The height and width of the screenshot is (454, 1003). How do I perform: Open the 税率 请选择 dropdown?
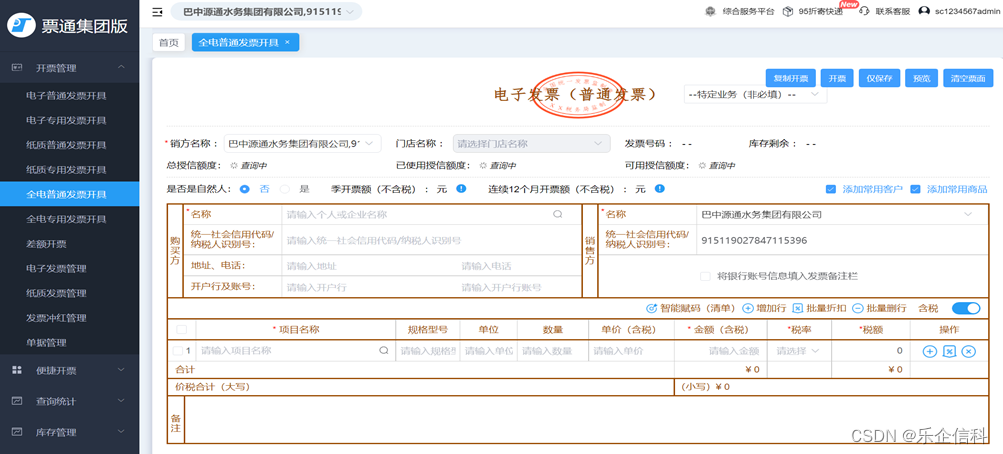click(798, 350)
